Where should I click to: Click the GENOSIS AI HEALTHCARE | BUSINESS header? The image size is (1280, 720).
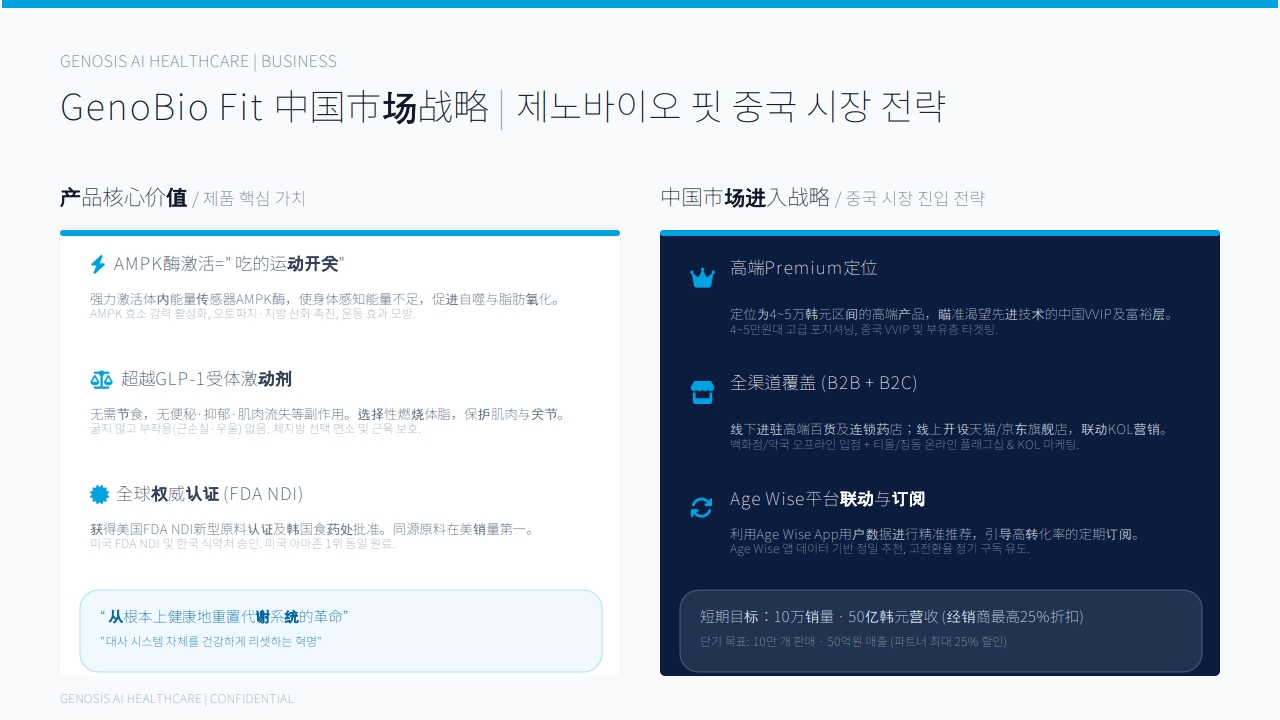(x=198, y=61)
